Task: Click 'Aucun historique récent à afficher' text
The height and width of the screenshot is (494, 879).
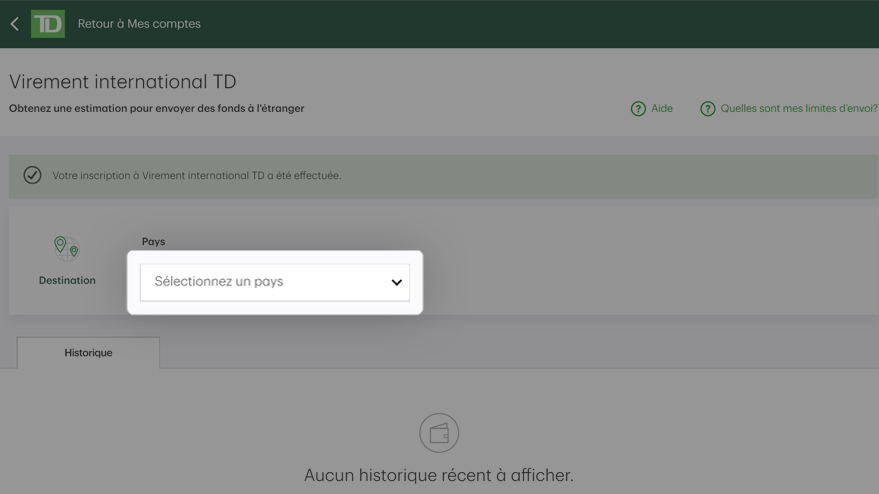Action: (x=439, y=475)
